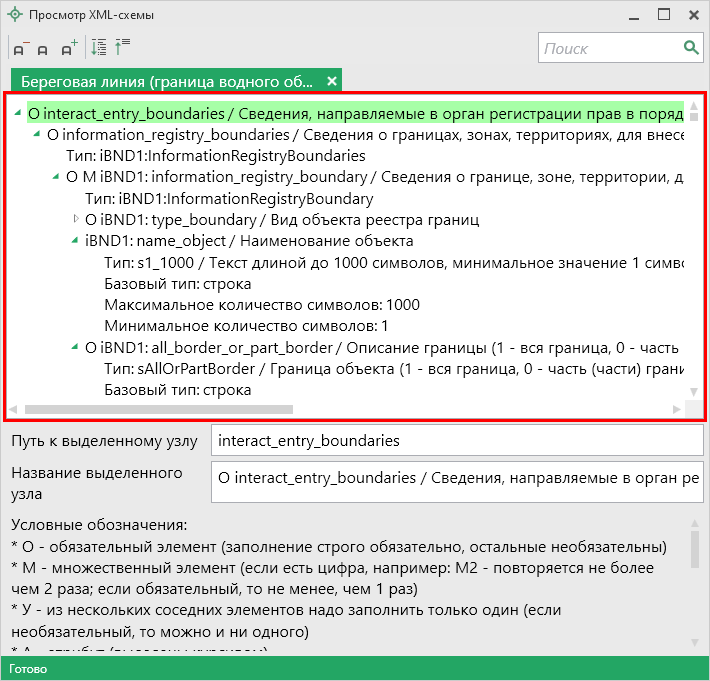Close the Береговая линия tab

332,81
